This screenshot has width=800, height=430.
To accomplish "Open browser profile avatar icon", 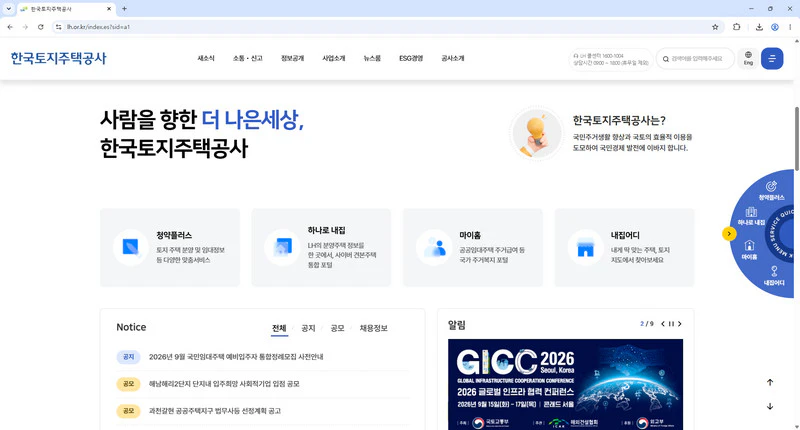I will coord(774,27).
